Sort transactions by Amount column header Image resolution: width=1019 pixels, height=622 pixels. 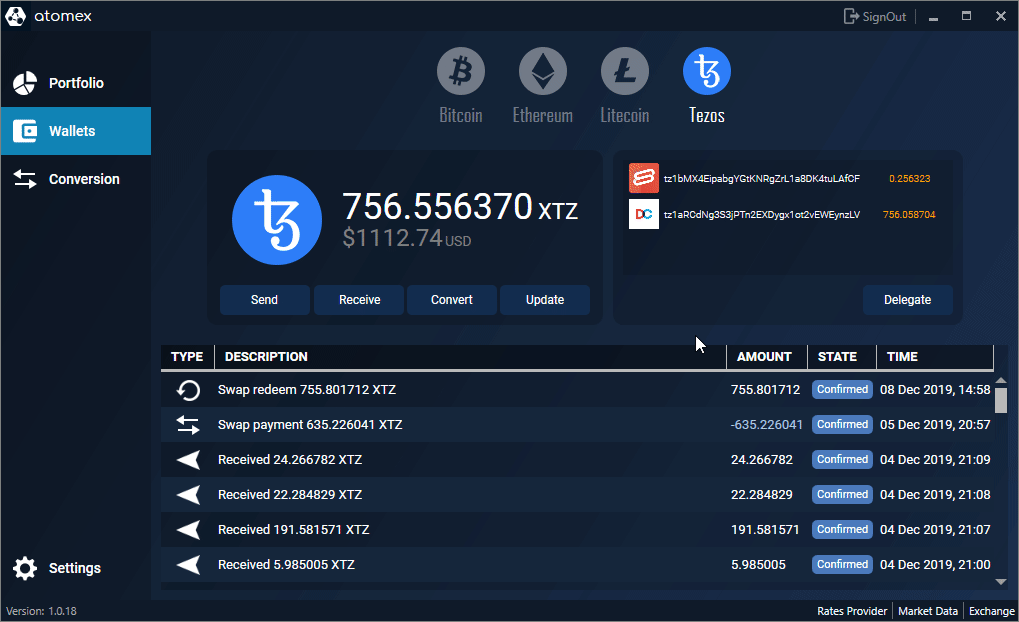coord(764,357)
